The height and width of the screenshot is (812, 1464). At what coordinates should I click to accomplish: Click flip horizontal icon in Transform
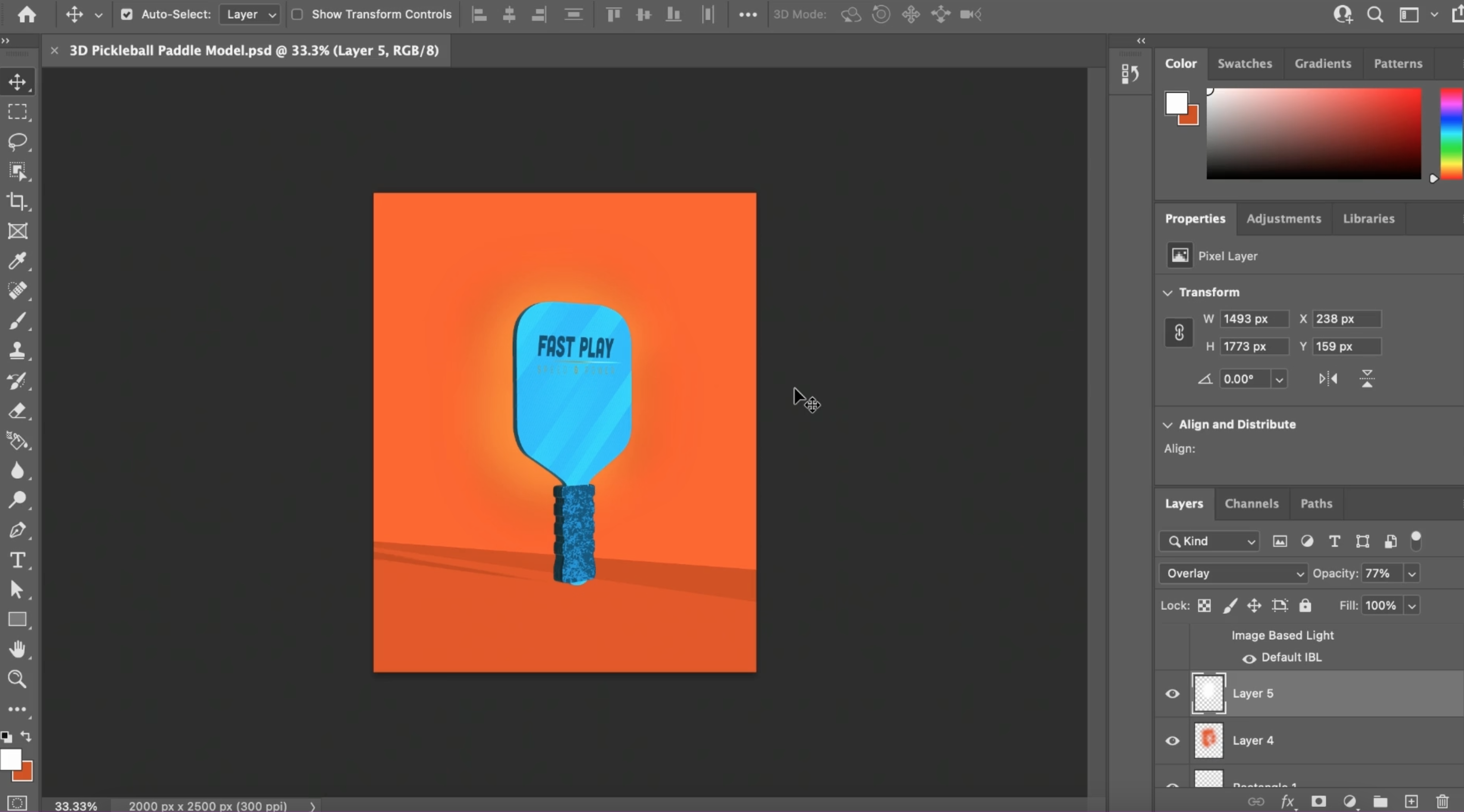[x=1328, y=379]
